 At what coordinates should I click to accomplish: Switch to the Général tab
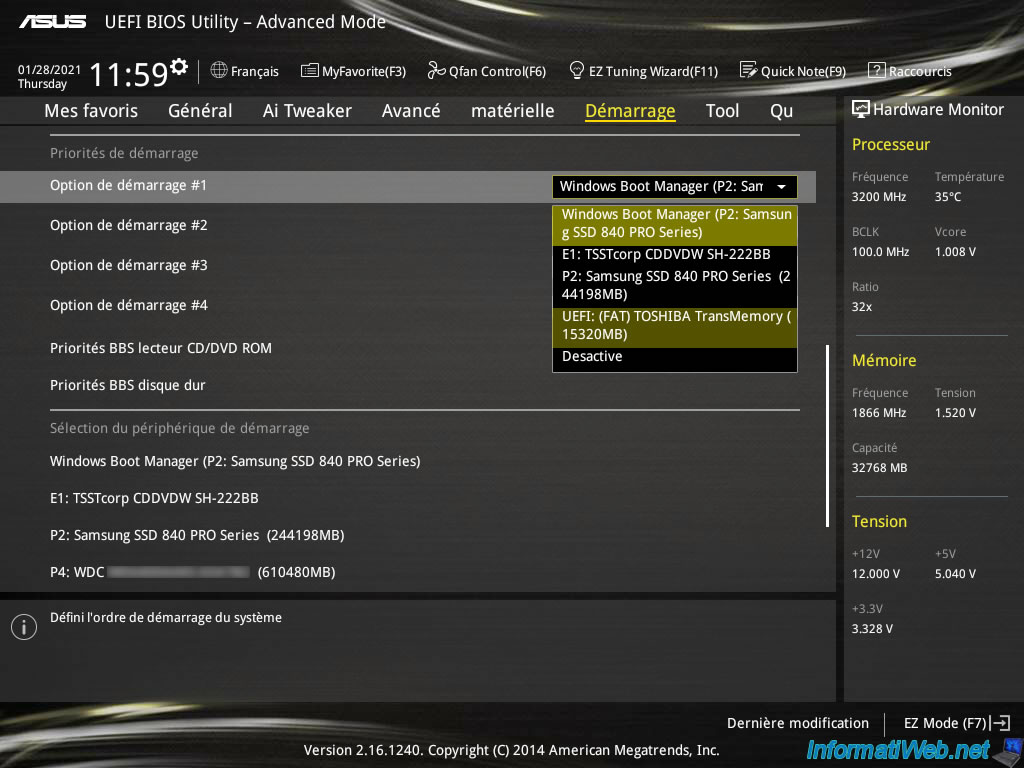tap(200, 111)
